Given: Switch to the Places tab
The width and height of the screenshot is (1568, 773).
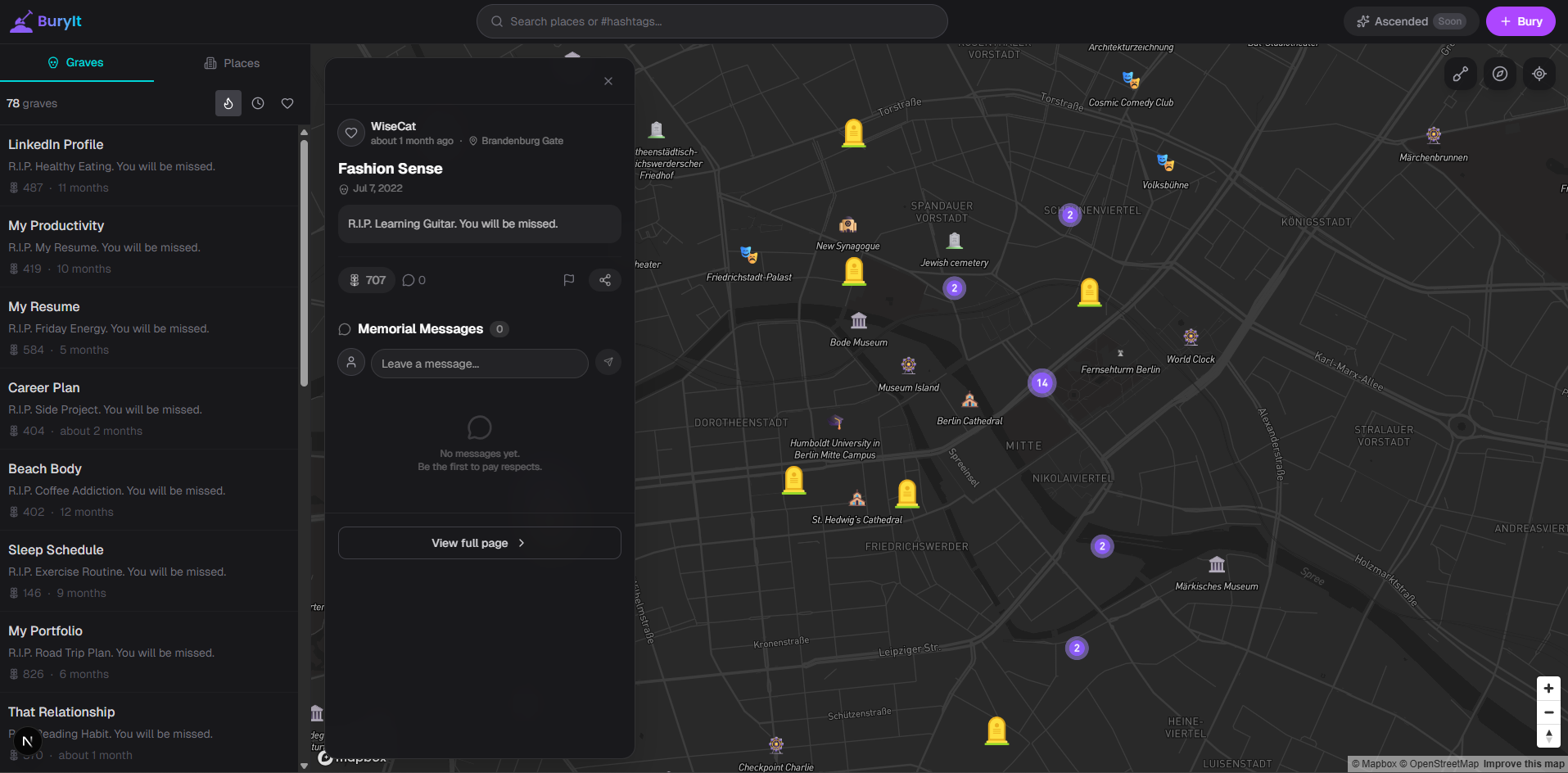Looking at the screenshot, I should (232, 63).
